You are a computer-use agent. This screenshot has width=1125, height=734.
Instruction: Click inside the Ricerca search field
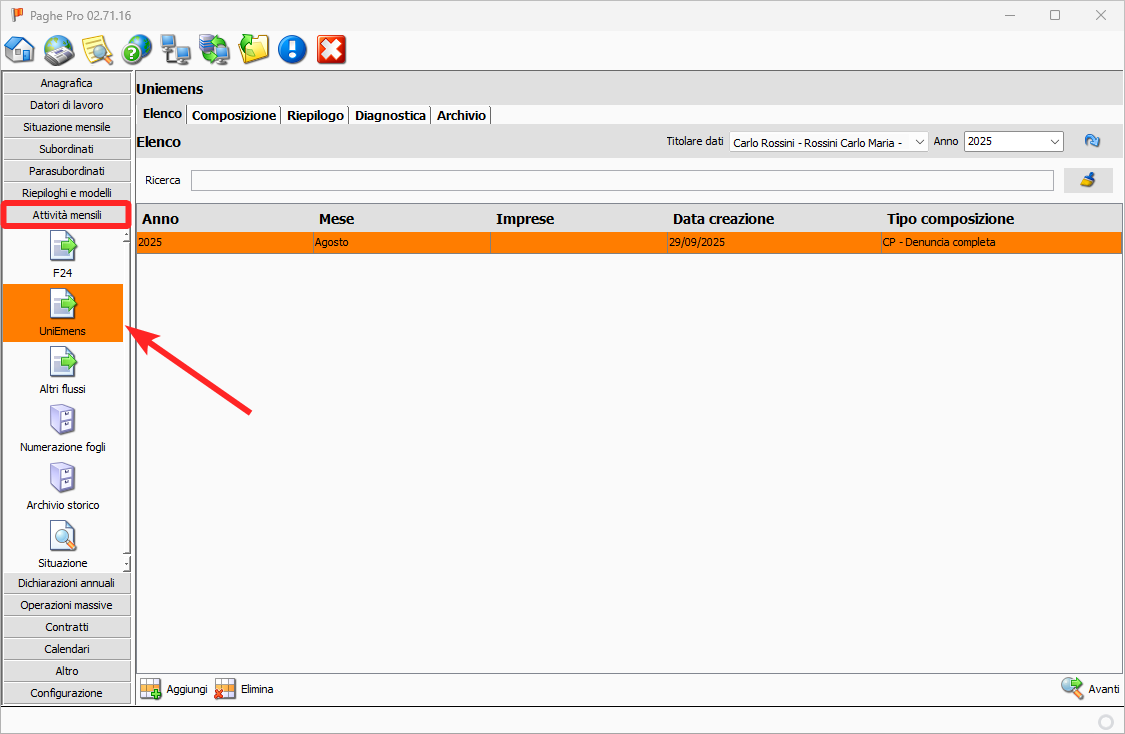pyautogui.click(x=621, y=180)
